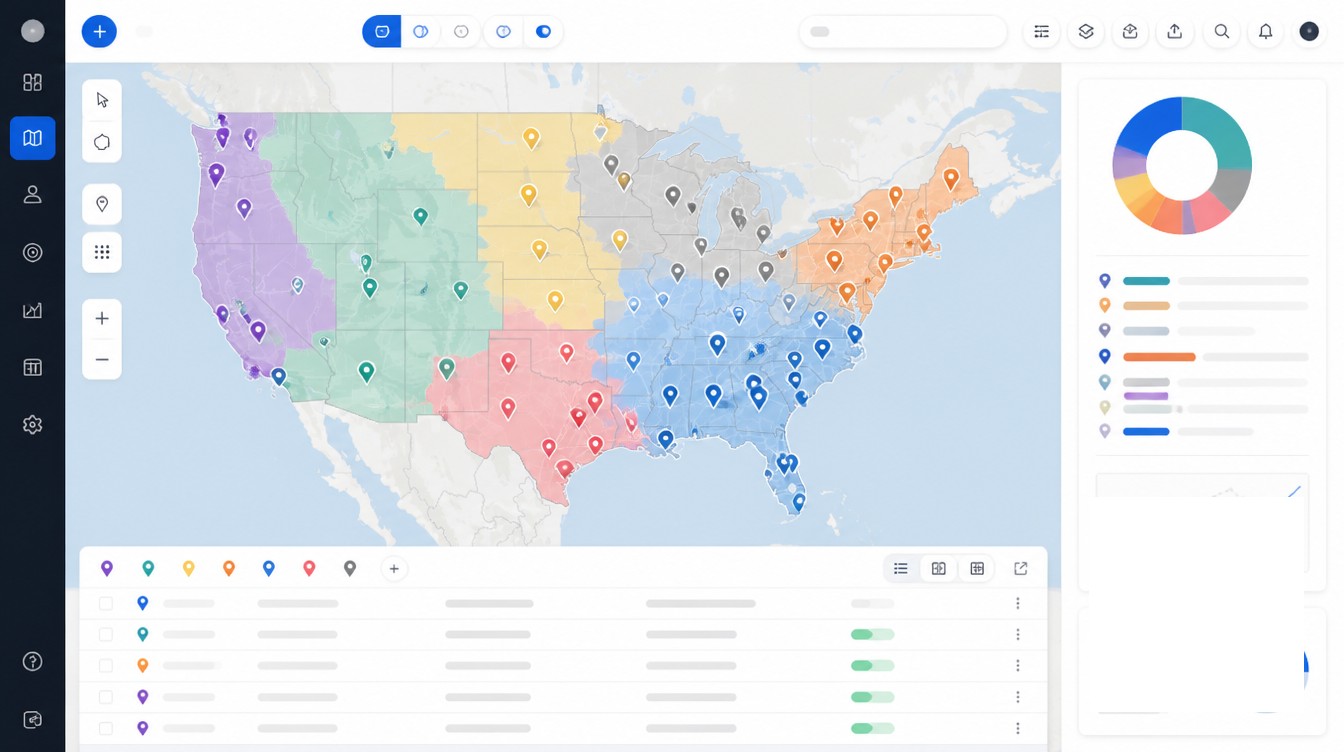Switch table to list view
This screenshot has width=1344, height=752.
pos(901,568)
